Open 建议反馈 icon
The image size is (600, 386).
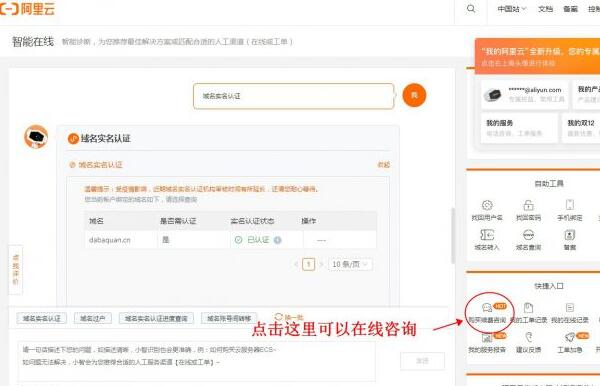tap(528, 337)
